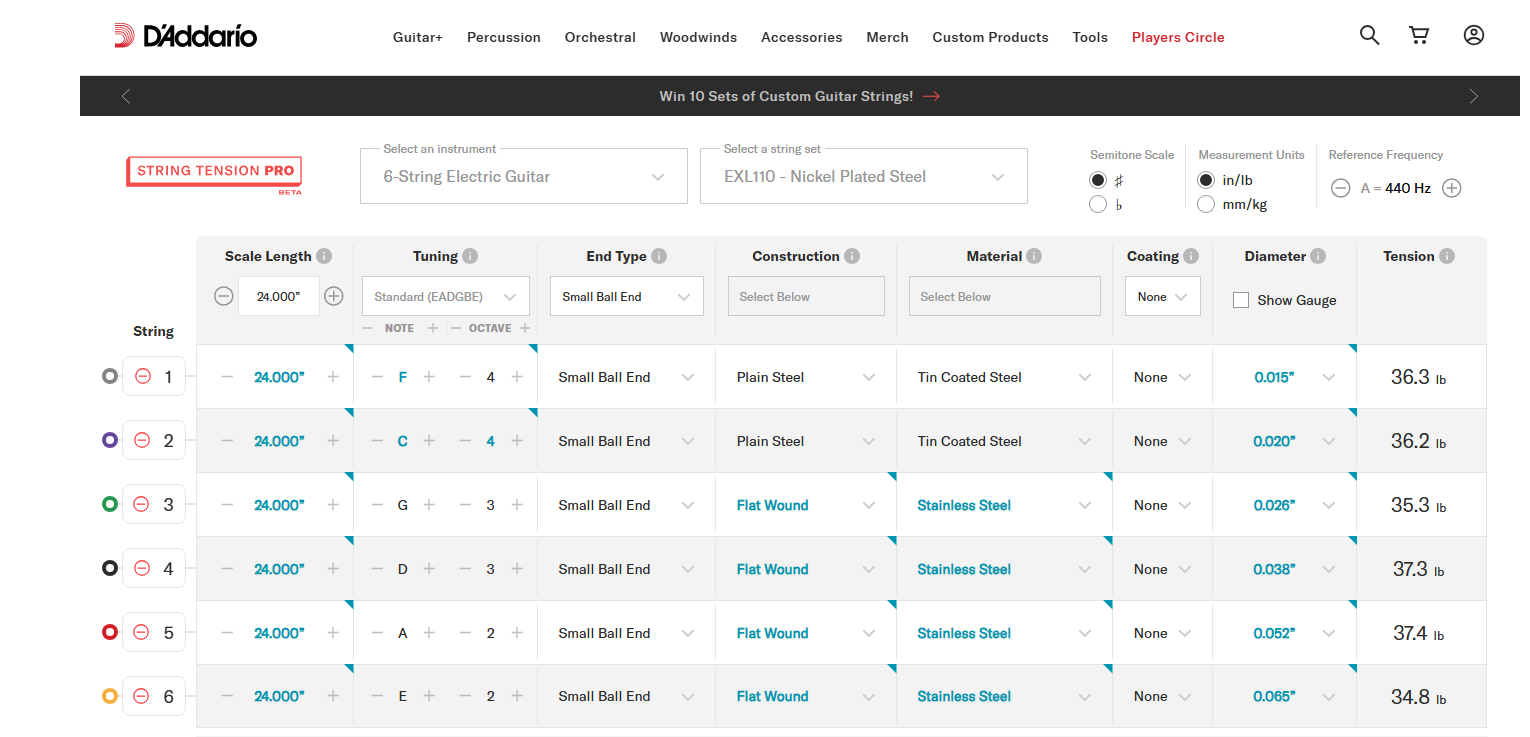The height and width of the screenshot is (737, 1530).
Task: Select the flat semitone scale radio
Action: click(1098, 204)
